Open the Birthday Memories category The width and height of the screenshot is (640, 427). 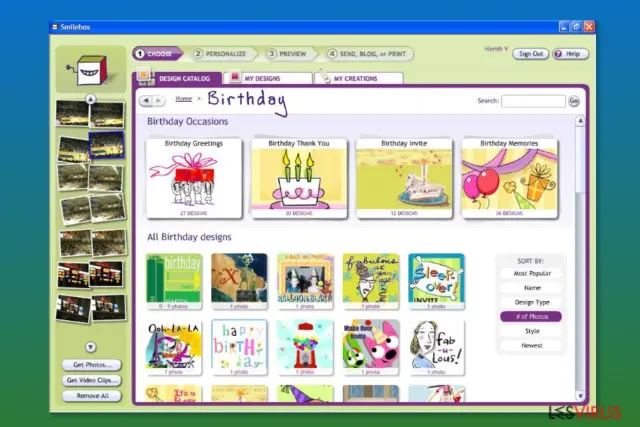509,178
